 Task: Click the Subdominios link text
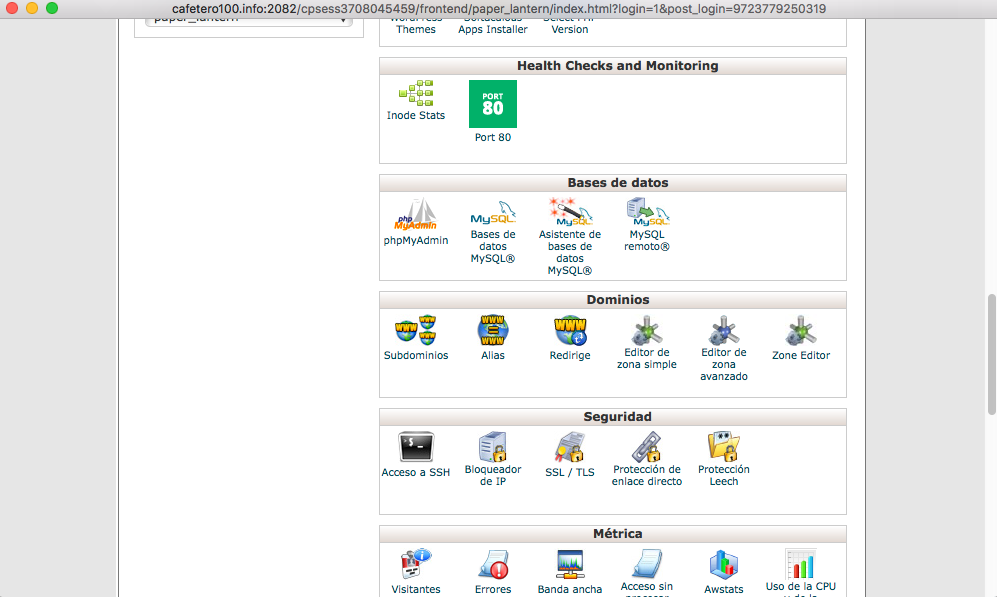(416, 355)
